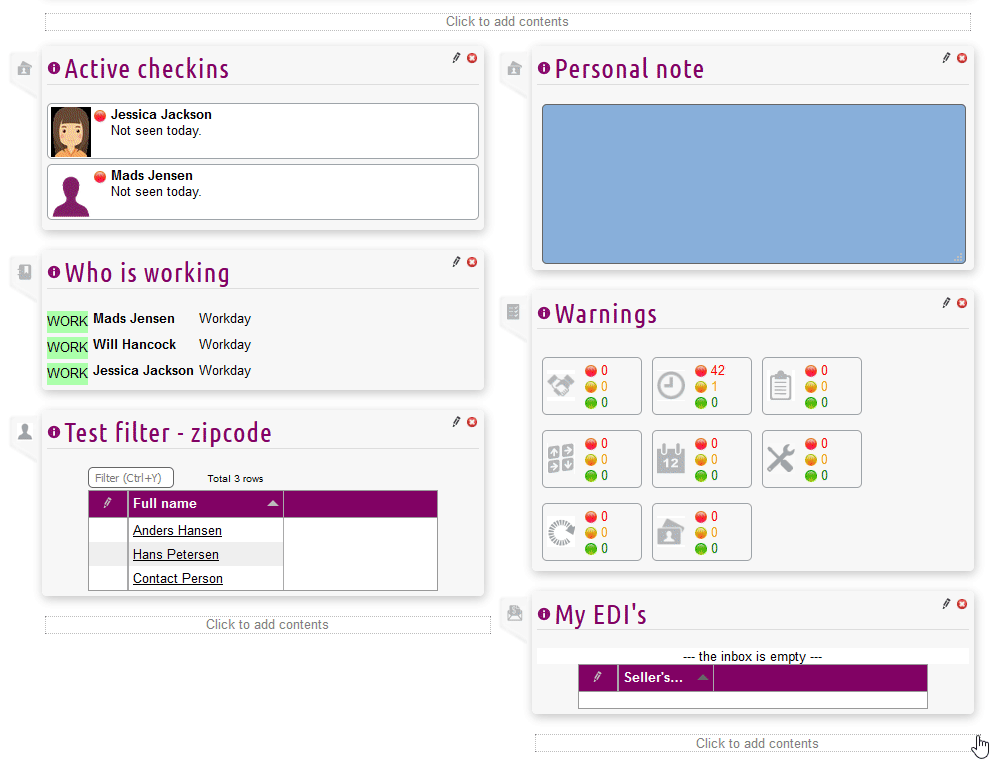Click the info icon beside Who is working
Screen dimensions: 995x763
click(54, 273)
